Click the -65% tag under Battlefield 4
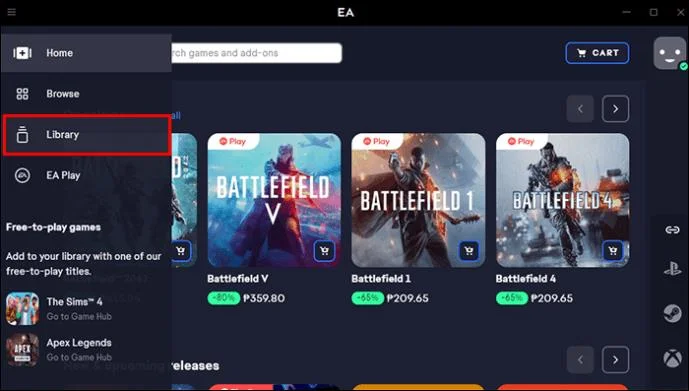 click(x=512, y=298)
